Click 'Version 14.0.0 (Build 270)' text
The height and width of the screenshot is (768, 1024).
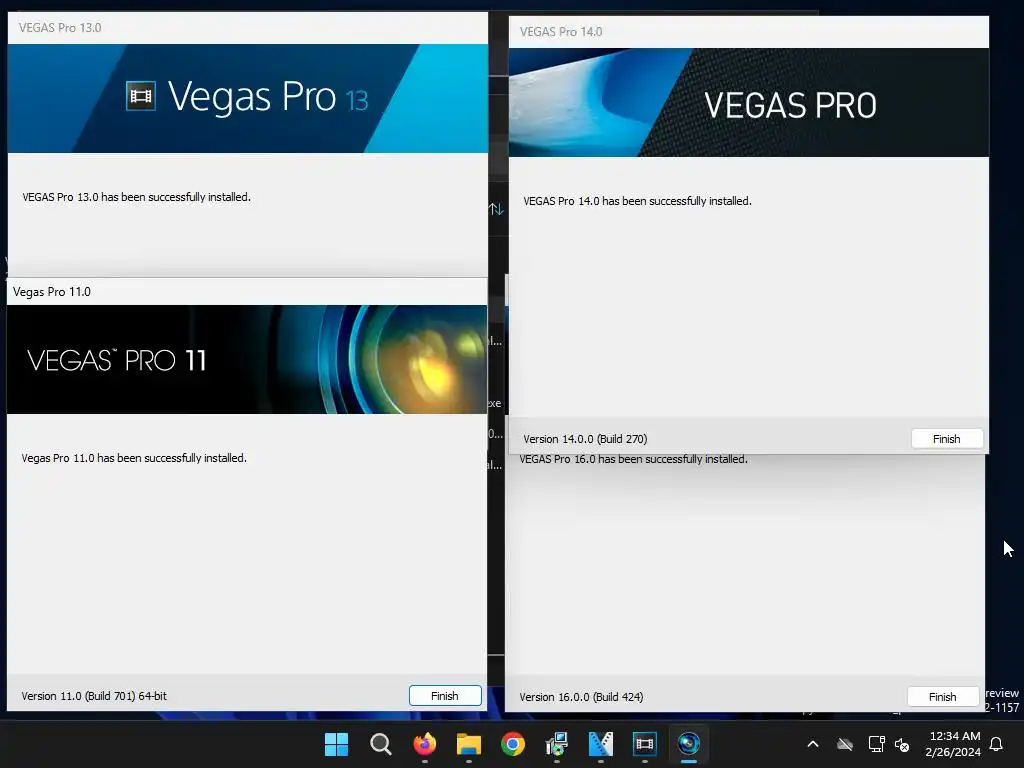click(585, 439)
